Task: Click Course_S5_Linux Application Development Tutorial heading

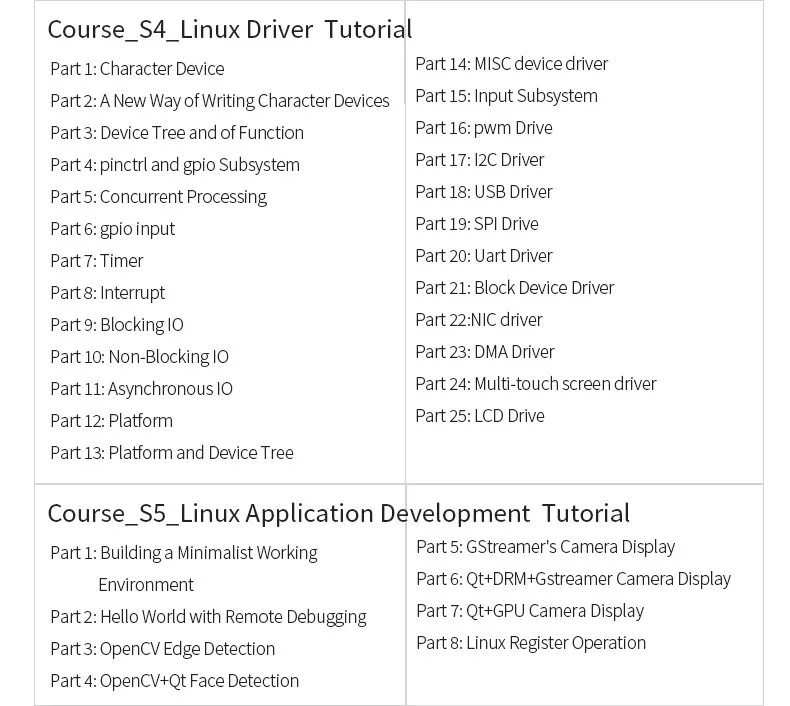Action: point(338,514)
